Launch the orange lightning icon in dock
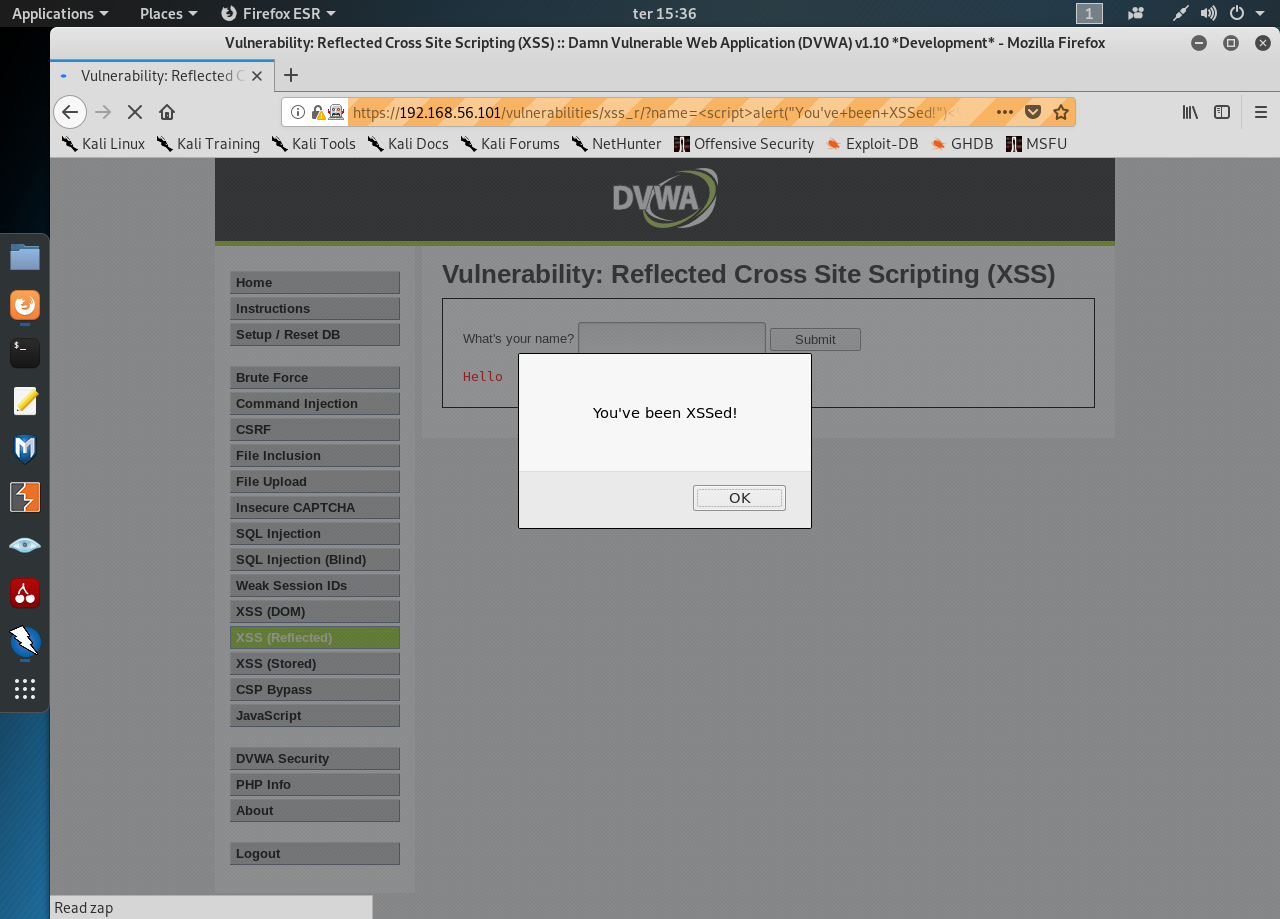The height and width of the screenshot is (919, 1280). pyautogui.click(x=25, y=497)
